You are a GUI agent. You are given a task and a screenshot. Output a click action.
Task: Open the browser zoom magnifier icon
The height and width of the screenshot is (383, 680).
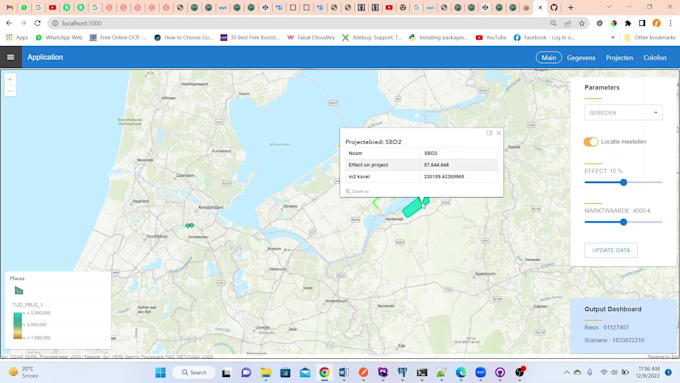click(x=553, y=23)
